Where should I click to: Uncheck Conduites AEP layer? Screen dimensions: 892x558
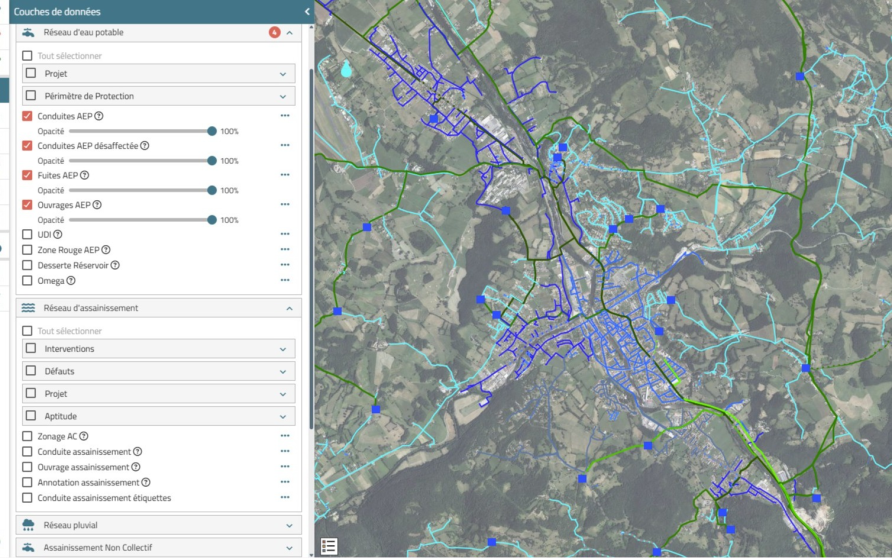(27, 116)
